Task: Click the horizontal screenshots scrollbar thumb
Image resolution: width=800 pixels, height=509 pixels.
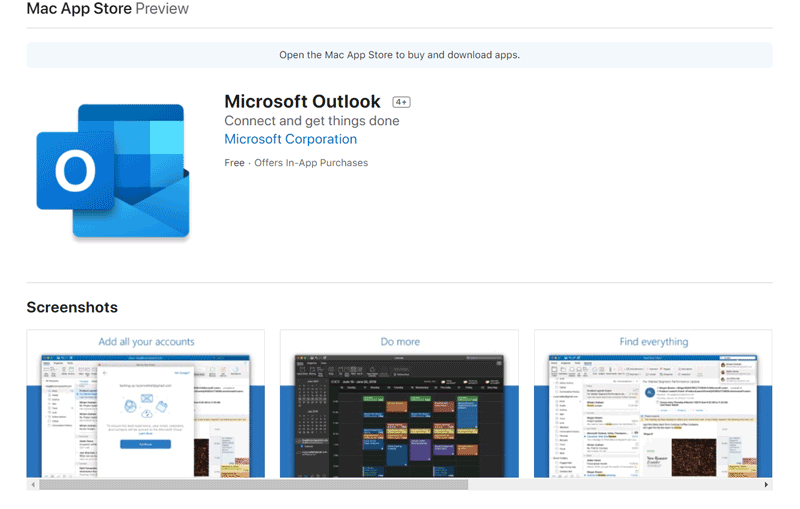Action: point(254,485)
